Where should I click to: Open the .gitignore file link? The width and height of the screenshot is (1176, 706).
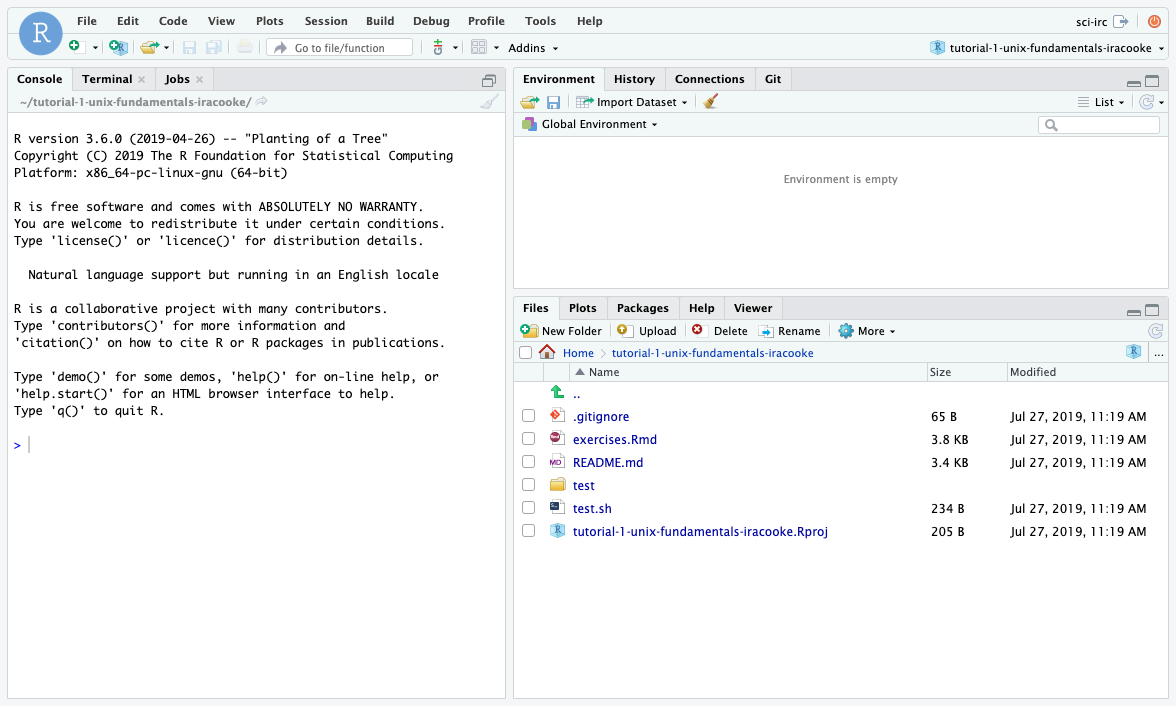600,417
